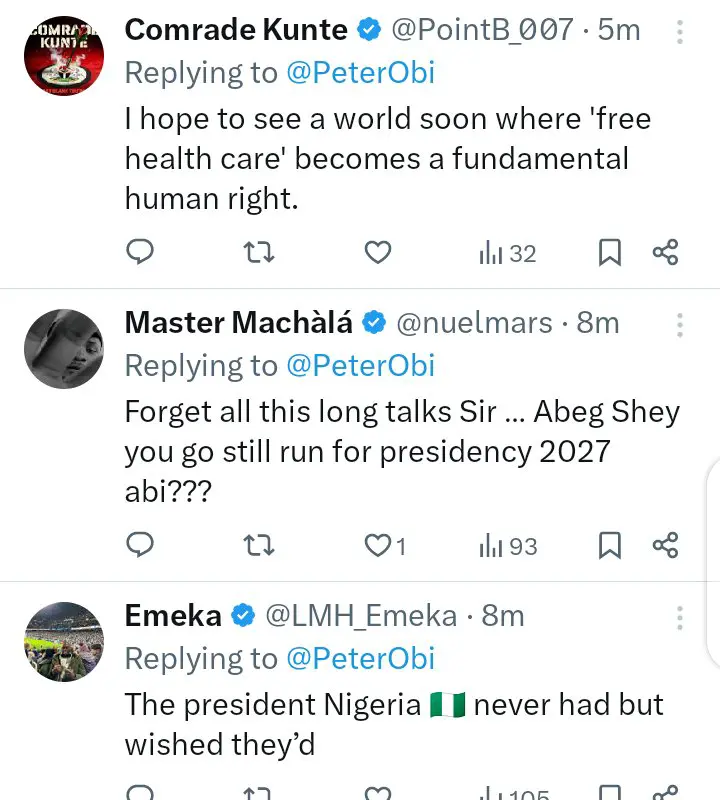Bookmark Master Machàlá's tweet
The image size is (720, 800).
[609, 546]
